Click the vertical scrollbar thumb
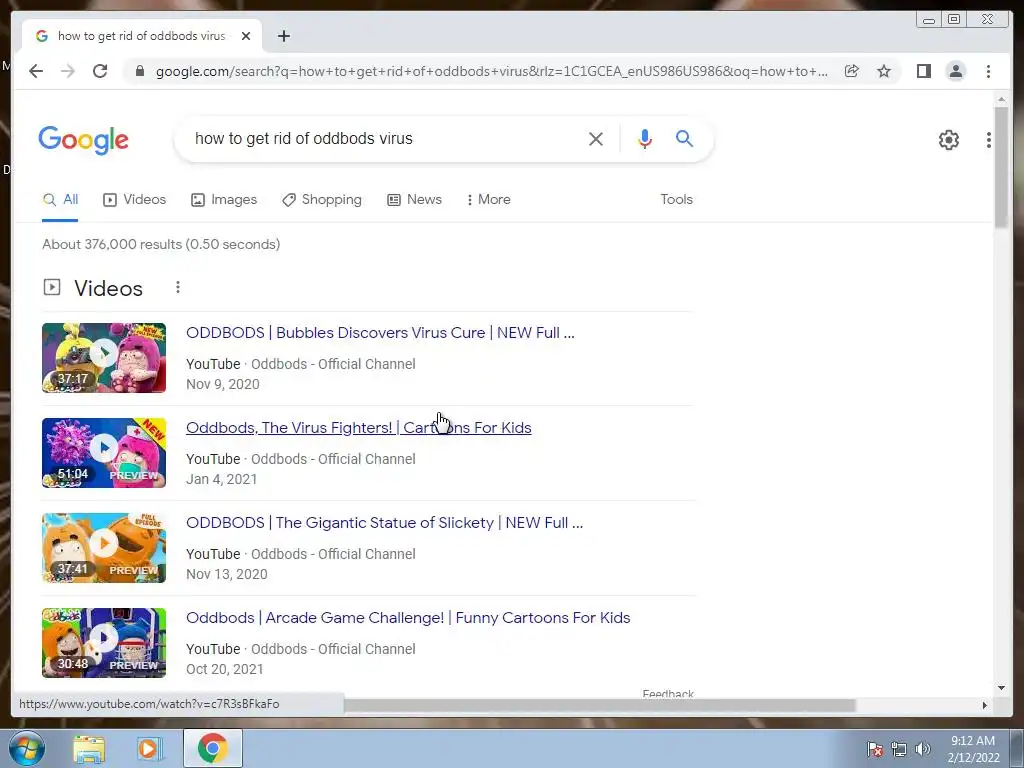This screenshot has height=768, width=1024. pyautogui.click(x=1001, y=167)
